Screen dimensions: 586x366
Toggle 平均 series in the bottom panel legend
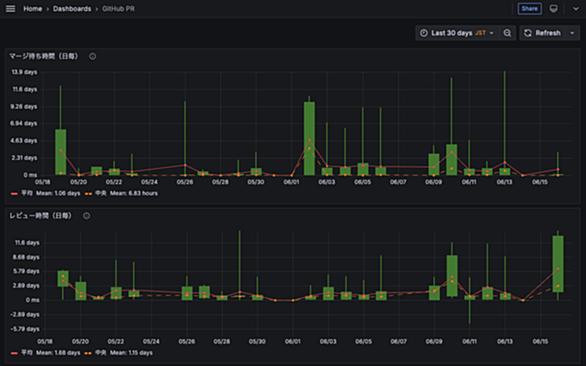(x=27, y=353)
